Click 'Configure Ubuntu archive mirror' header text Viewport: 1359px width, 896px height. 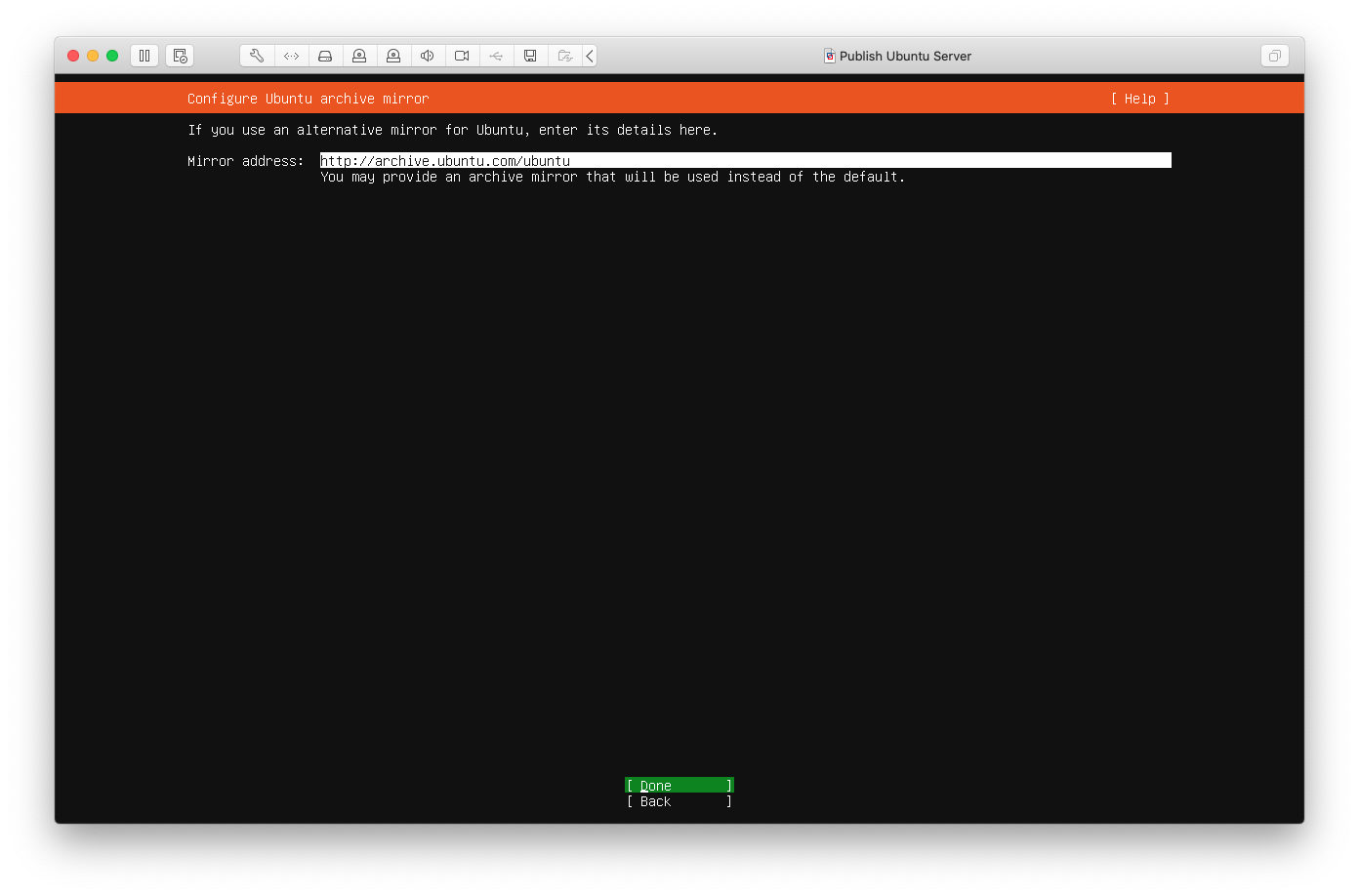[309, 99]
